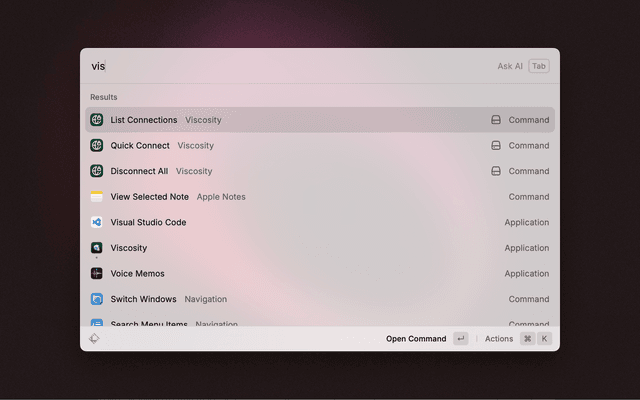
Task: Open the Actions menu
Action: point(499,339)
